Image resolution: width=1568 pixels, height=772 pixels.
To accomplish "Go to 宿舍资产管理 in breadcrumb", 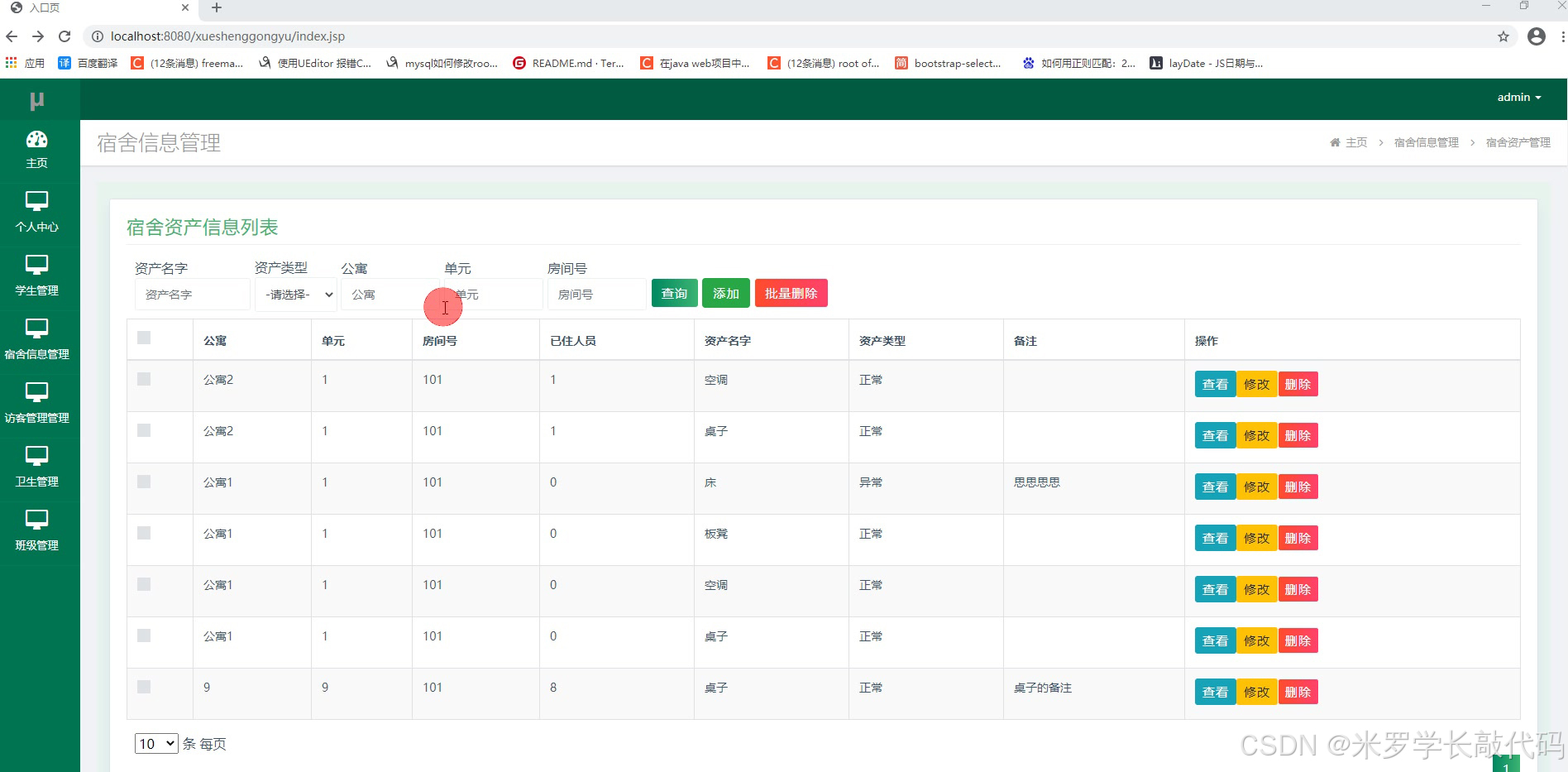I will click(1518, 142).
